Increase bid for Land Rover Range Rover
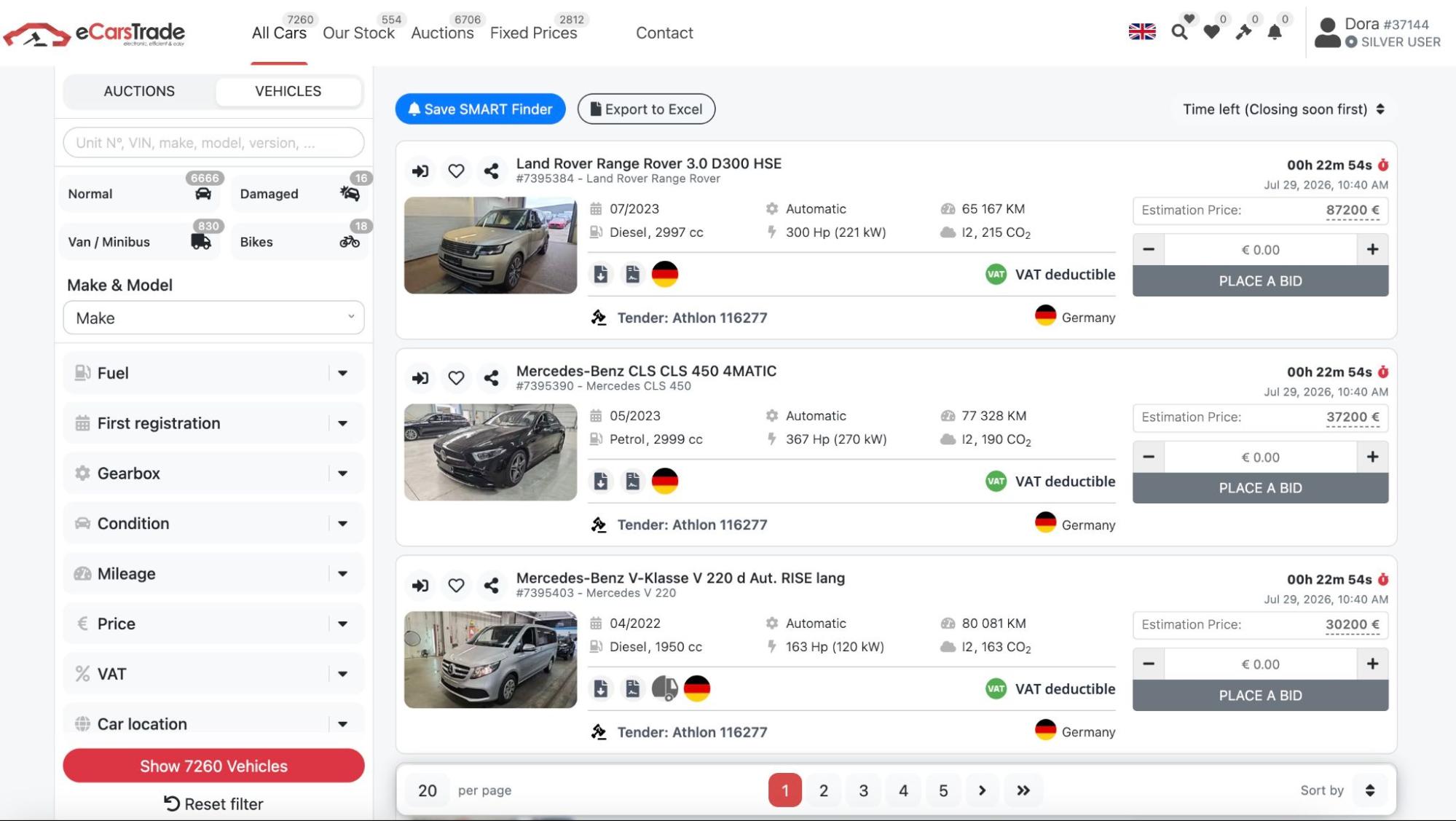 coord(1373,250)
